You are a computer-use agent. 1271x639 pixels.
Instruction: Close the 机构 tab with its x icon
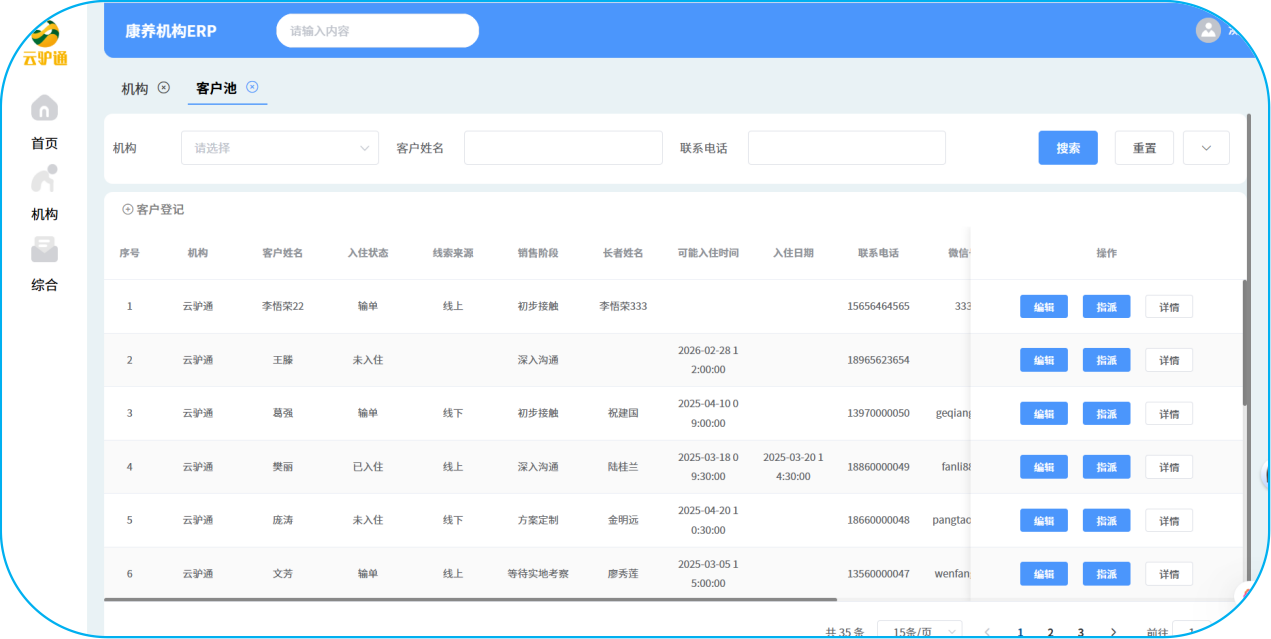(x=164, y=87)
